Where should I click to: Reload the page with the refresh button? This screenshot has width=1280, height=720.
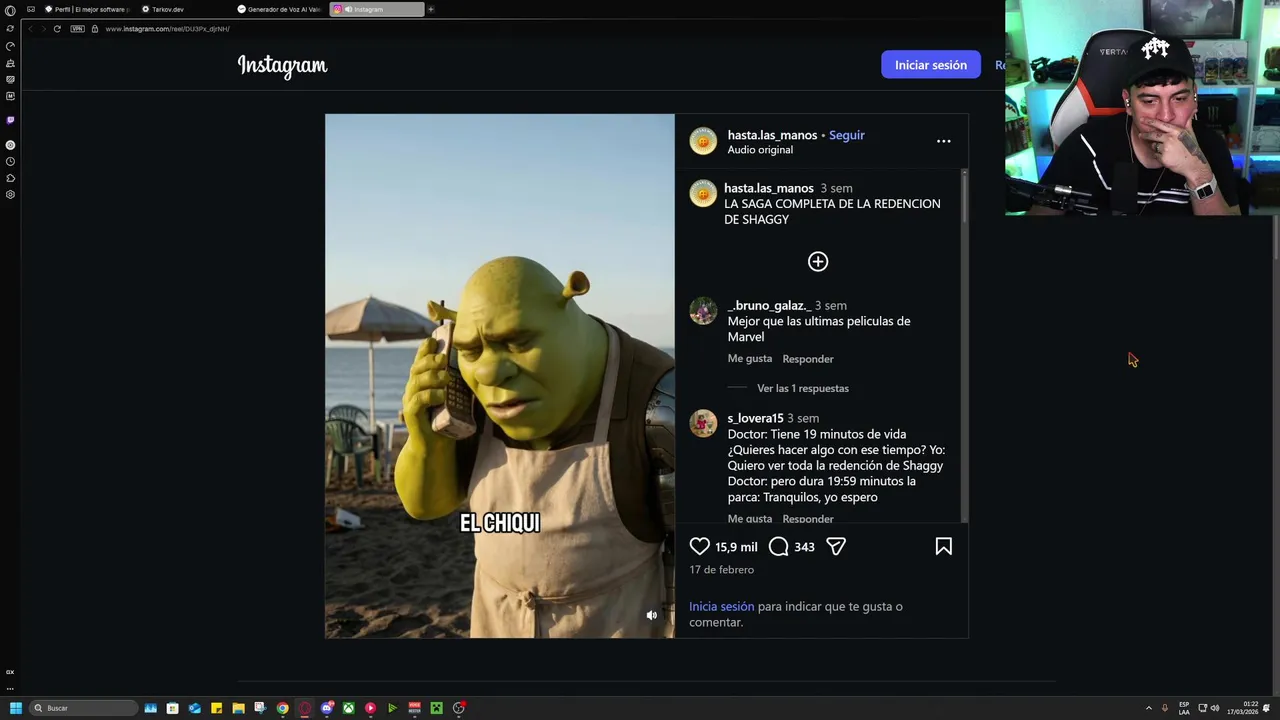pos(57,29)
